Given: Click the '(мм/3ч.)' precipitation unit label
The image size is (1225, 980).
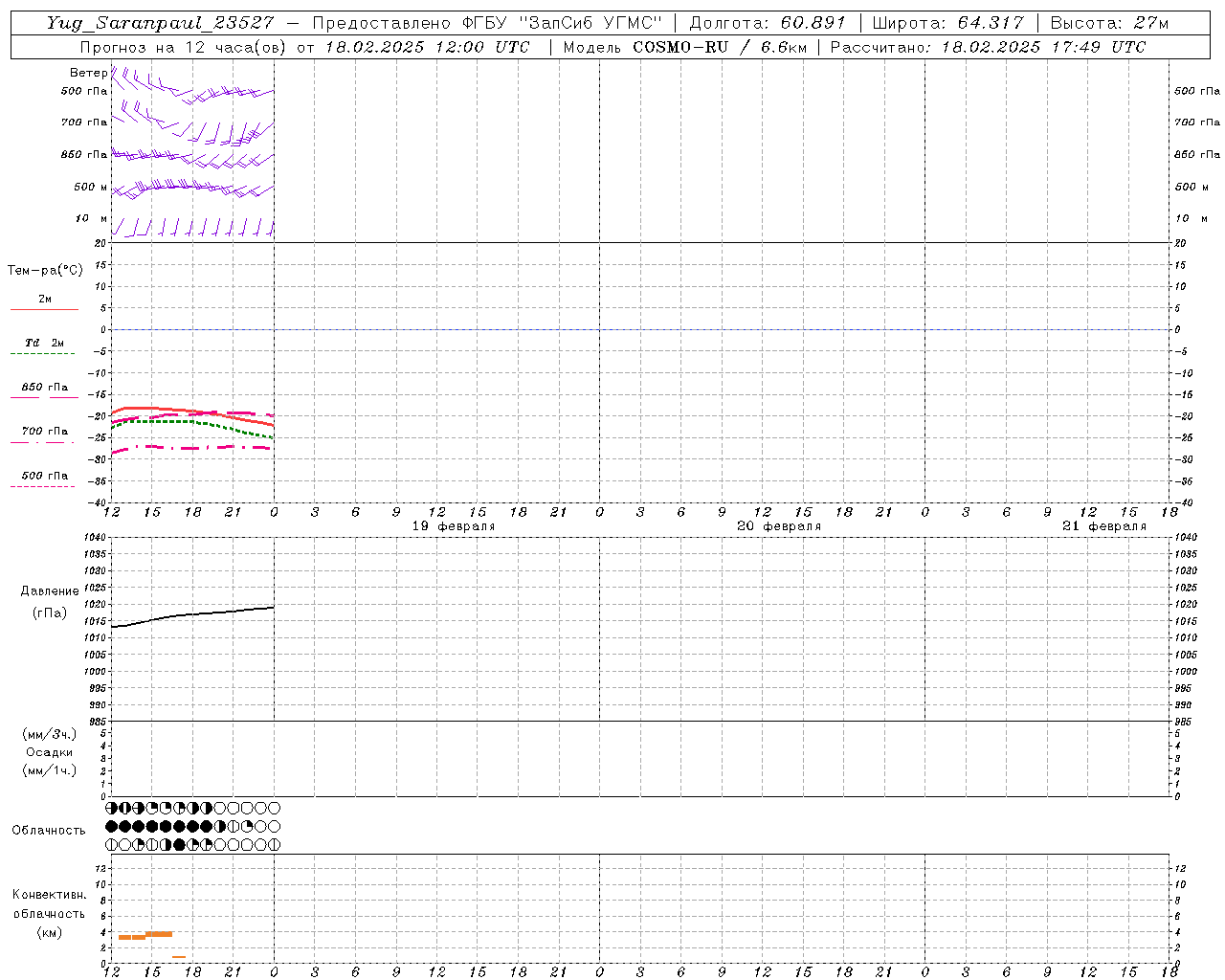Looking at the screenshot, I should coord(50,734).
